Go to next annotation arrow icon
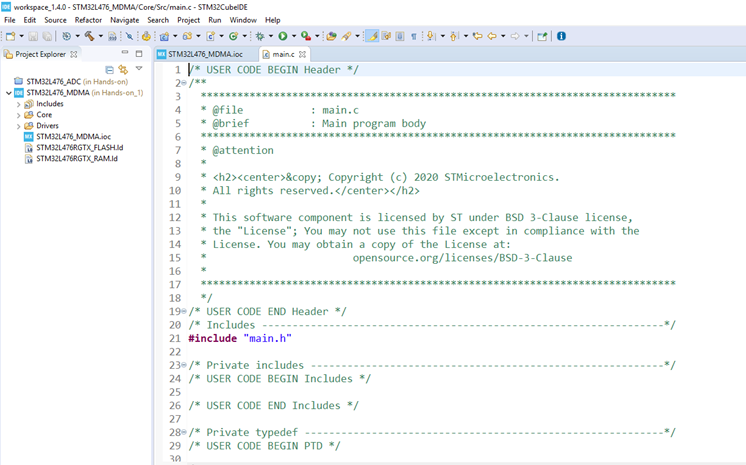 431,36
